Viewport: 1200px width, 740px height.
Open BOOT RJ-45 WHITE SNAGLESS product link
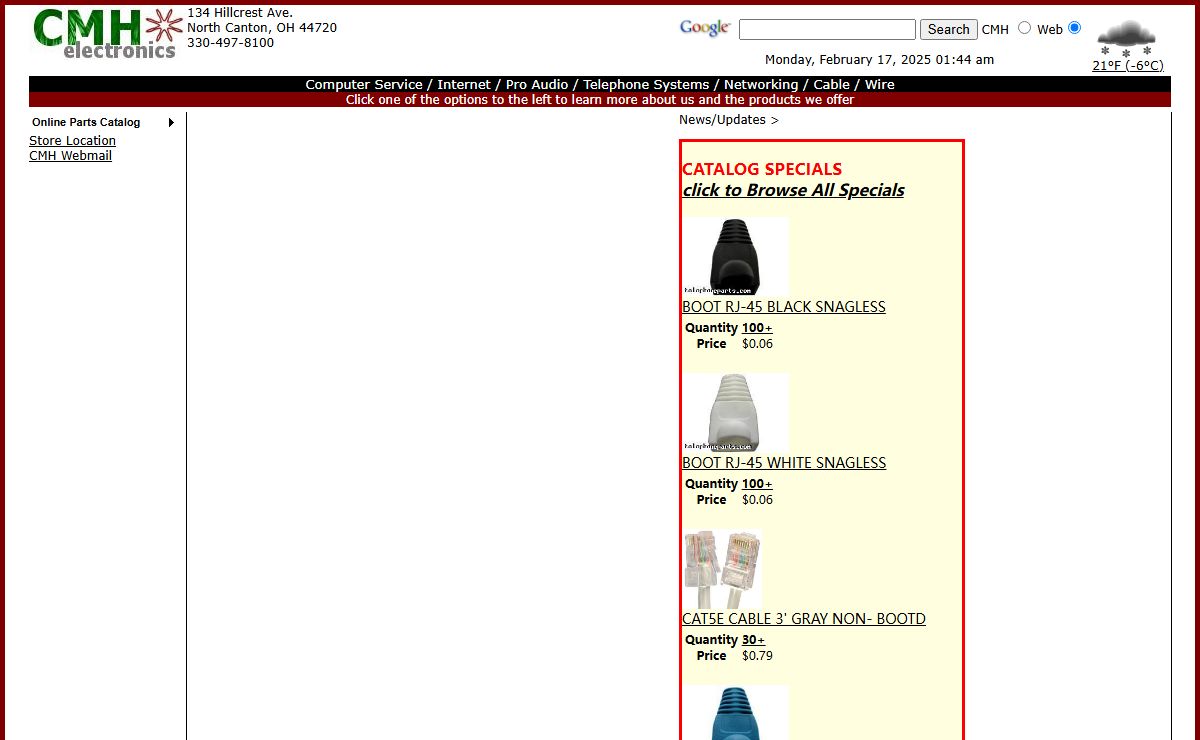(784, 463)
